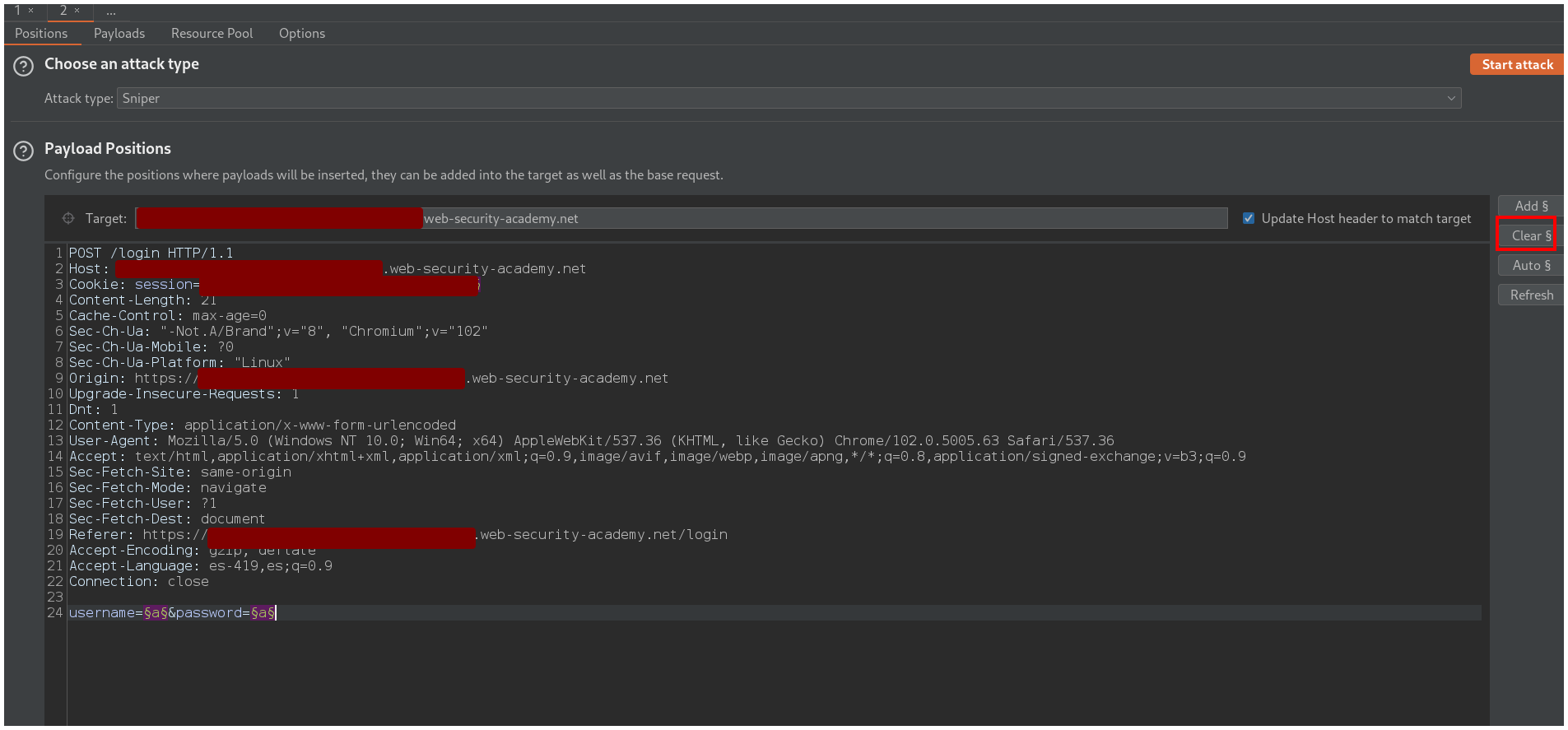Click help icon beside Payload Positions heading
The width and height of the screenshot is (1568, 730).
click(24, 151)
